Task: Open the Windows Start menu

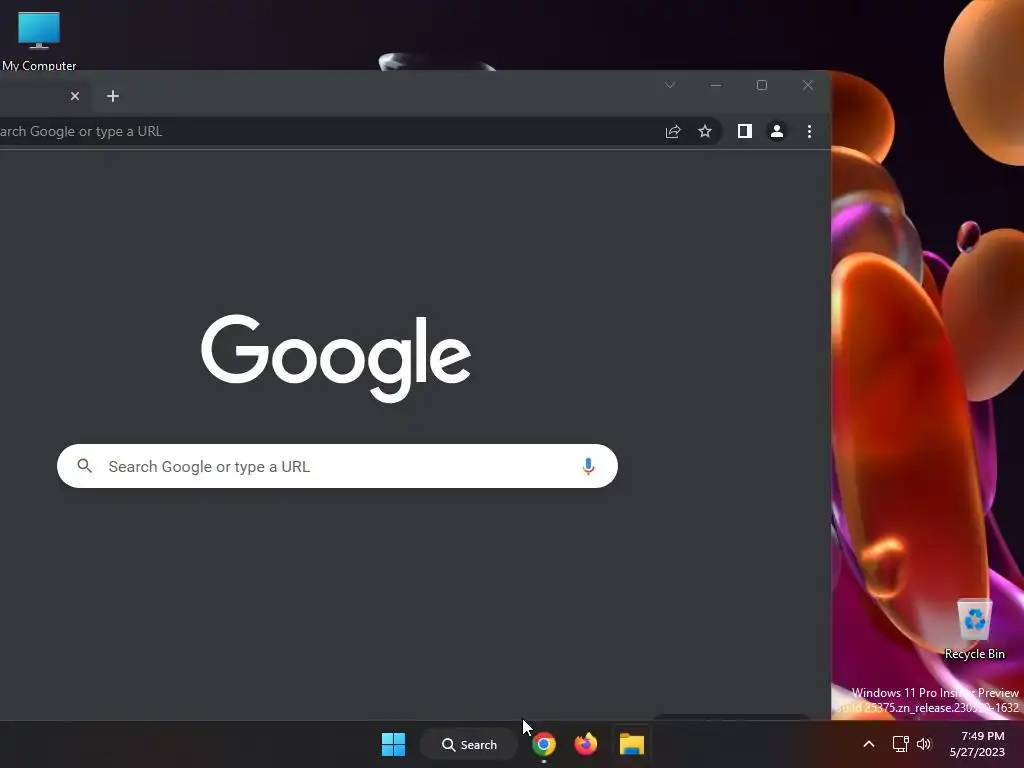Action: point(393,744)
